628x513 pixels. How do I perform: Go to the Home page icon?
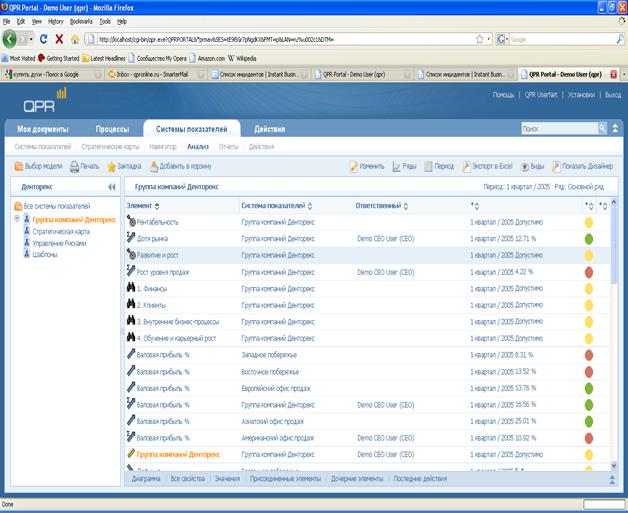pos(75,39)
